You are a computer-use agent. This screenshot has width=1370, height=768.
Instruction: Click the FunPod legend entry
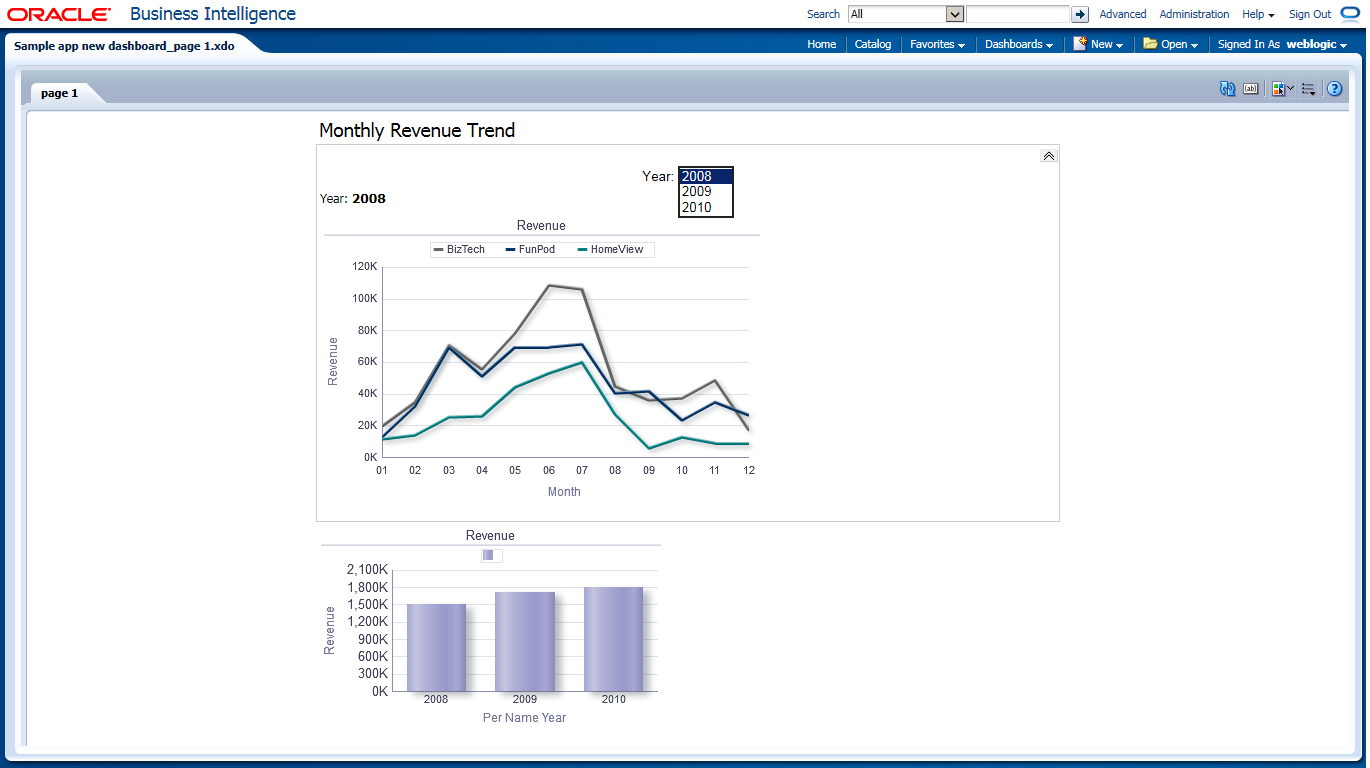coord(531,249)
